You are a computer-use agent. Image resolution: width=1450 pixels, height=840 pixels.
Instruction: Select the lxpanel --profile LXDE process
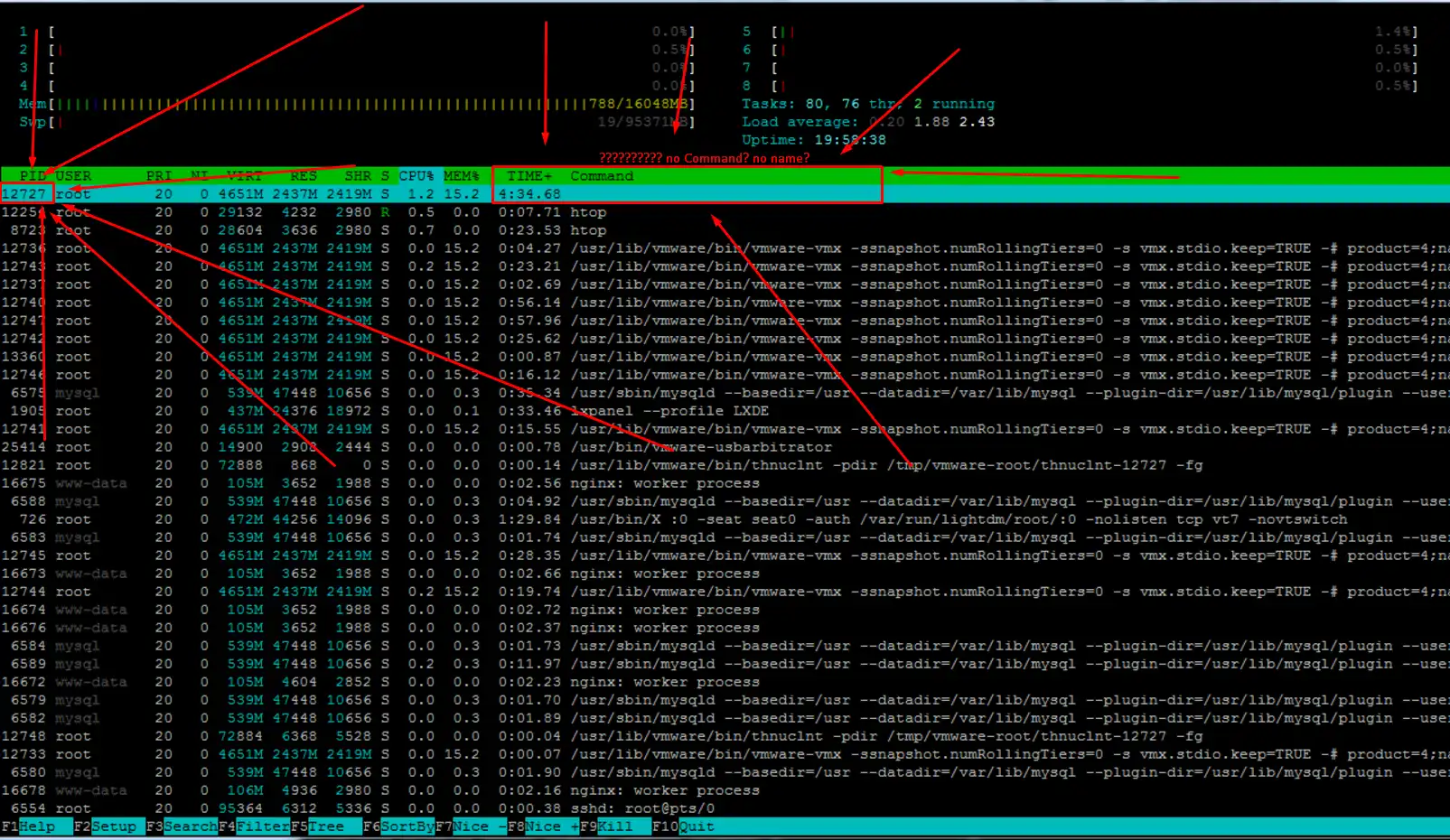point(725,411)
